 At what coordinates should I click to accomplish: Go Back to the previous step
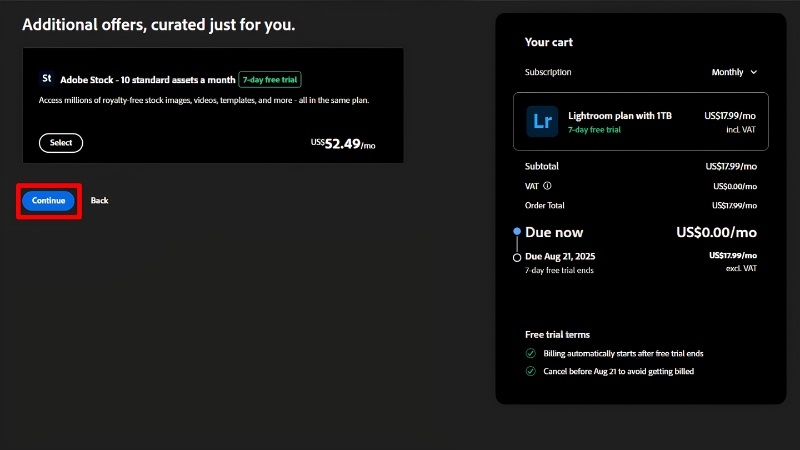click(x=99, y=201)
